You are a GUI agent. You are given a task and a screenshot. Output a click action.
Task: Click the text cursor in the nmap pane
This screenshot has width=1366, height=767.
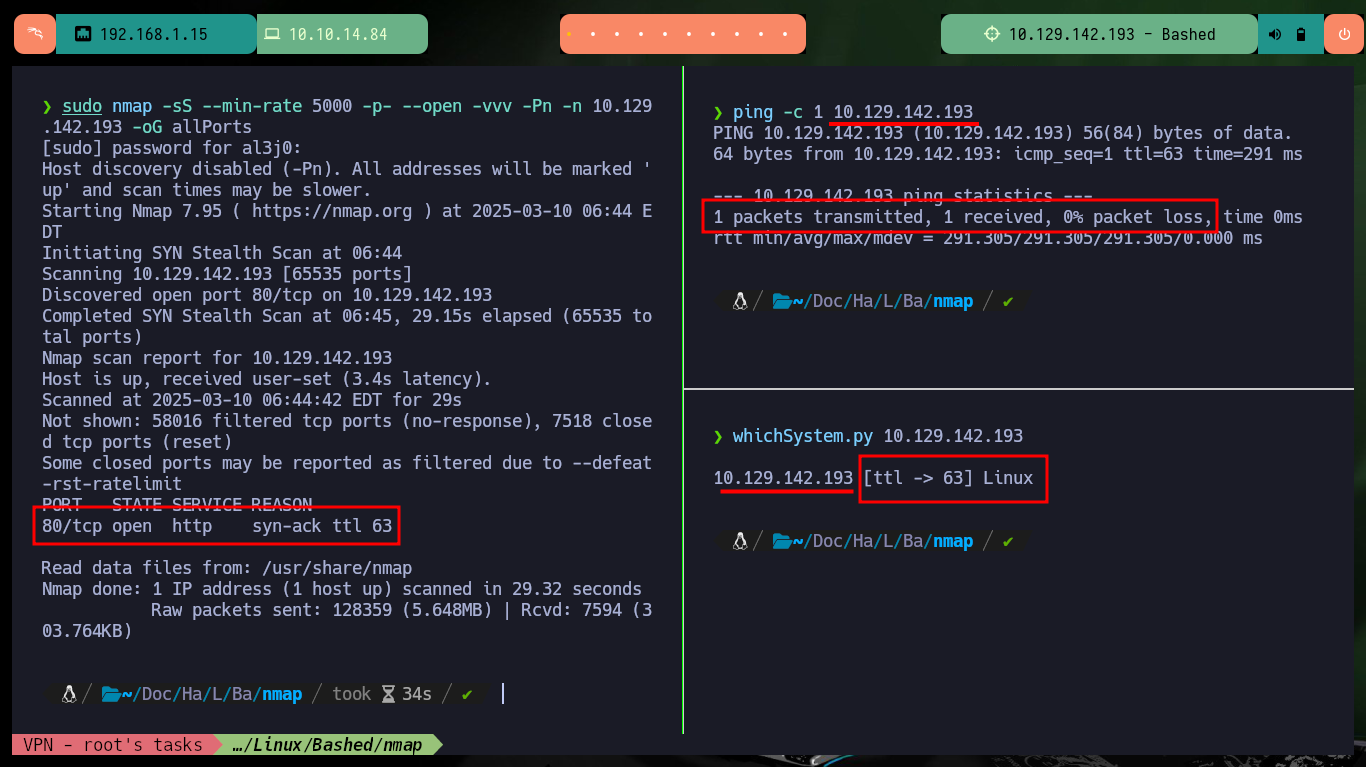pyautogui.click(x=502, y=693)
